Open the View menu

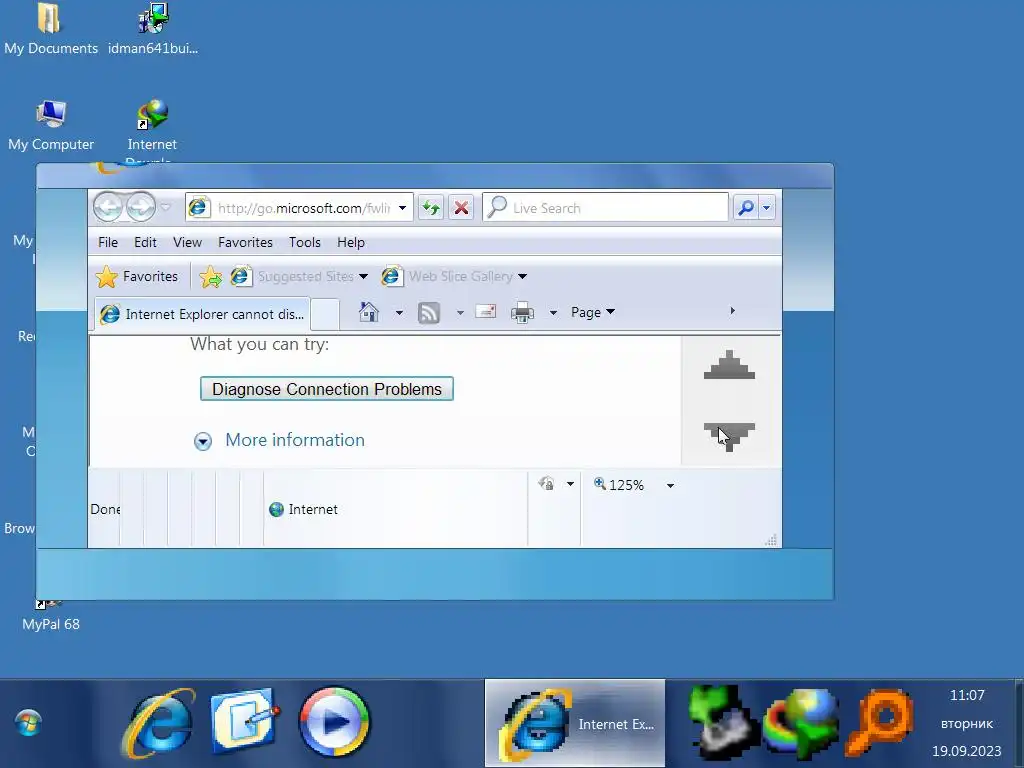click(x=187, y=242)
